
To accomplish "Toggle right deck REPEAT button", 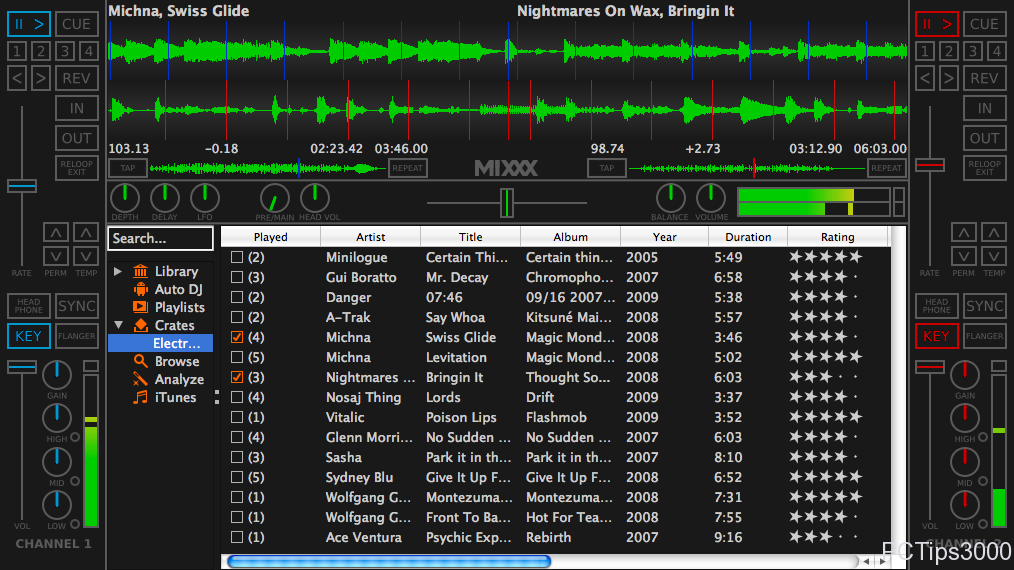I will [886, 168].
